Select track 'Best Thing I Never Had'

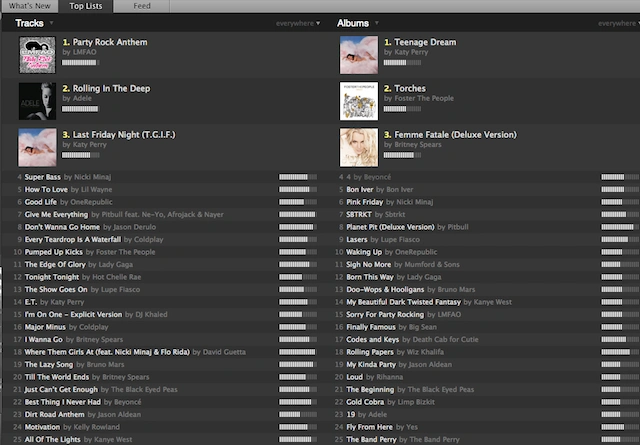[62, 402]
